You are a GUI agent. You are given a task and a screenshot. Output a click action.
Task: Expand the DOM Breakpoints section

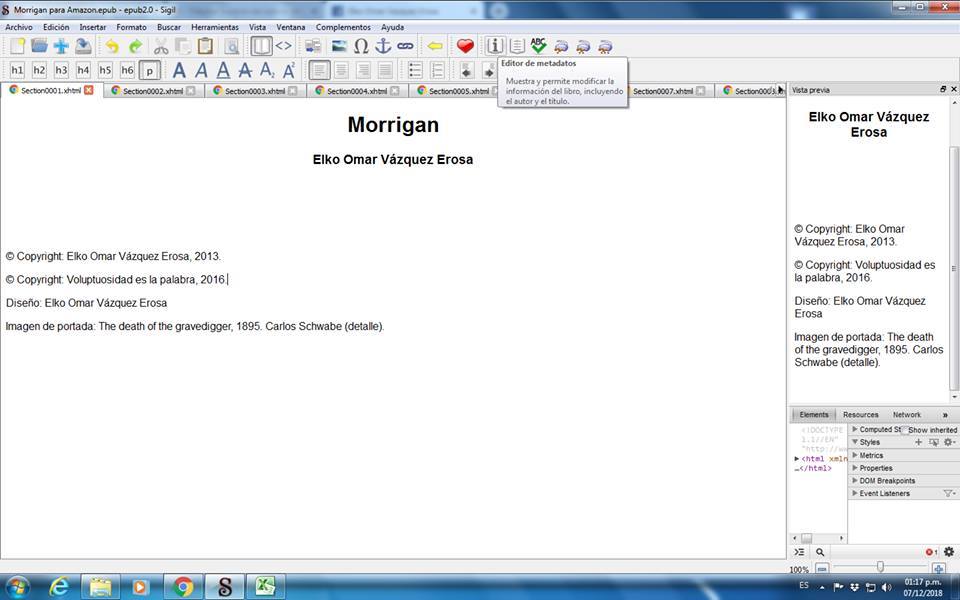855,481
